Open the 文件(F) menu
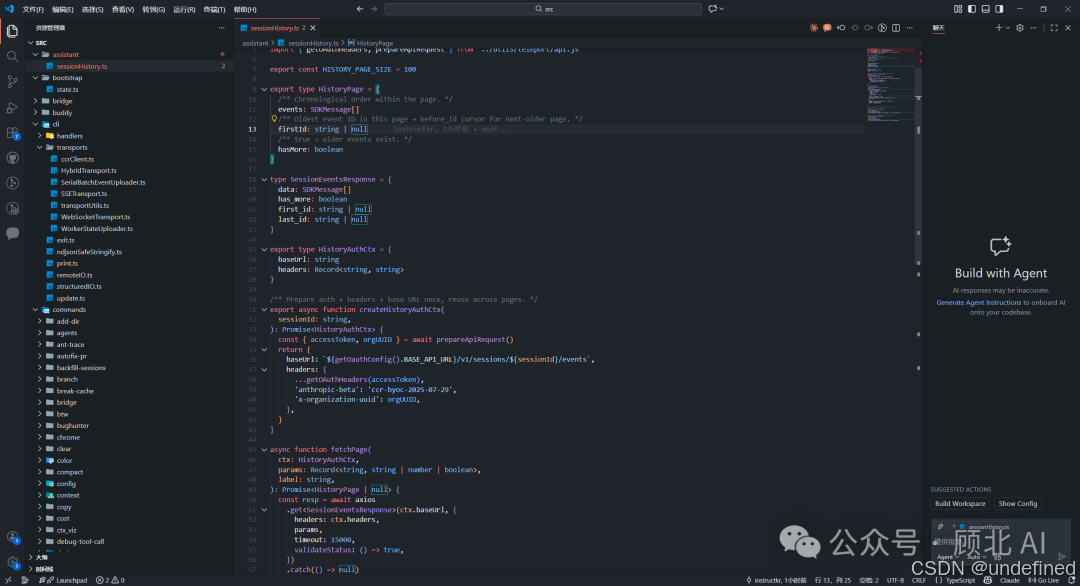This screenshot has height=586, width=1080. point(33,9)
